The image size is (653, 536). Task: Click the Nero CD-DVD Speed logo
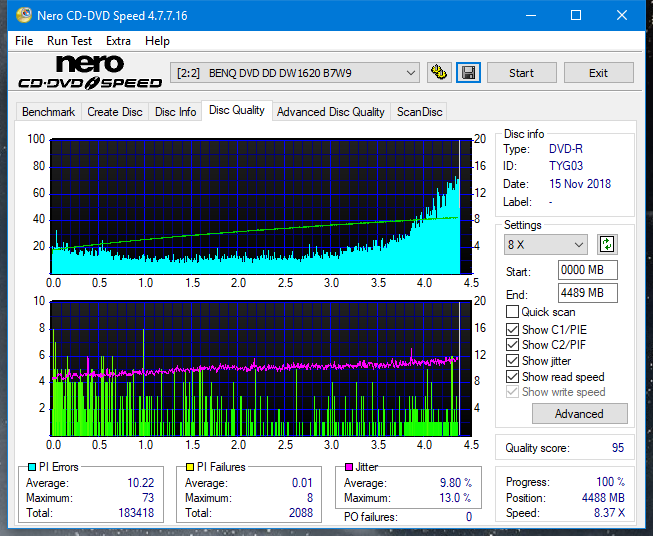tap(90, 72)
